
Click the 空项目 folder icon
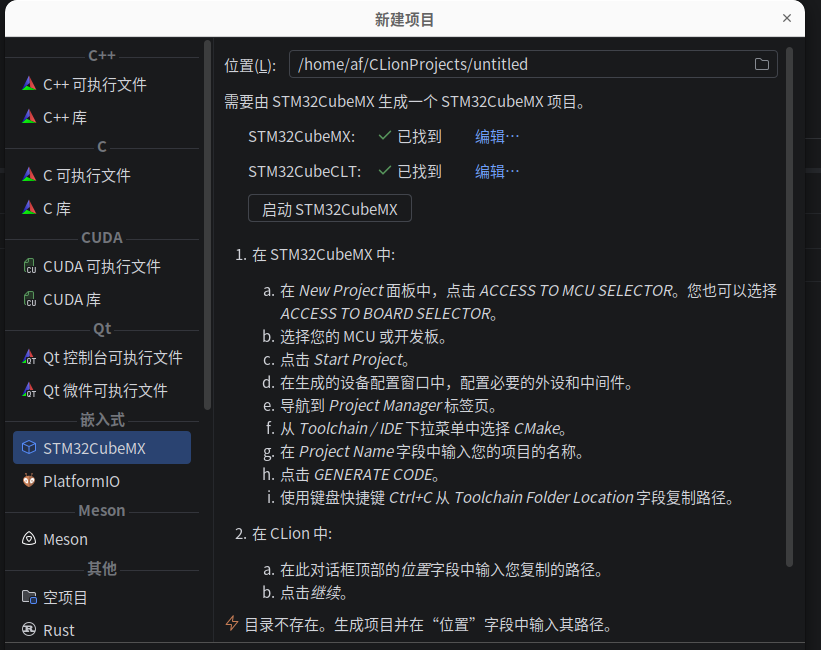pos(29,597)
